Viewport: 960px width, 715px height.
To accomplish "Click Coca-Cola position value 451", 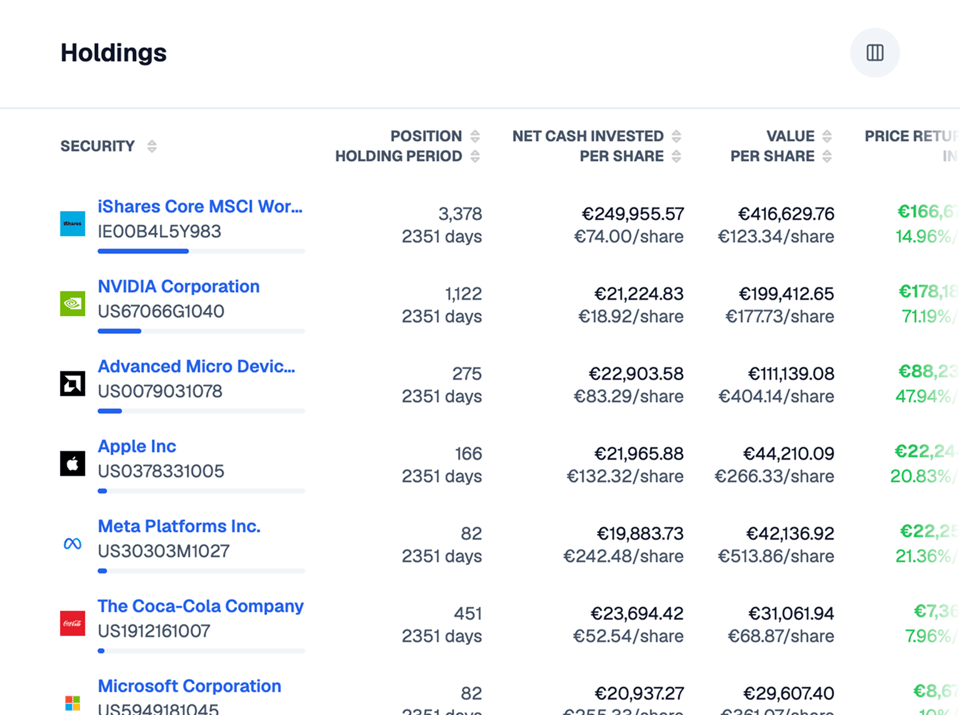I will pyautogui.click(x=468, y=613).
